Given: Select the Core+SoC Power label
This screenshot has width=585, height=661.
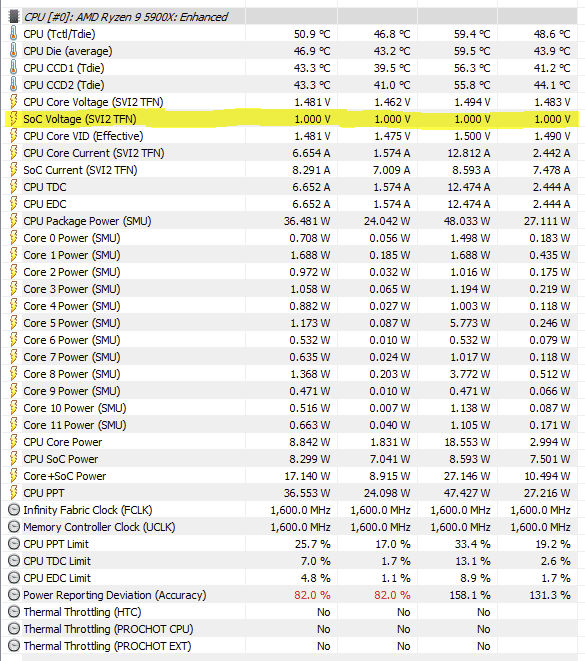Looking at the screenshot, I should click(65, 476).
